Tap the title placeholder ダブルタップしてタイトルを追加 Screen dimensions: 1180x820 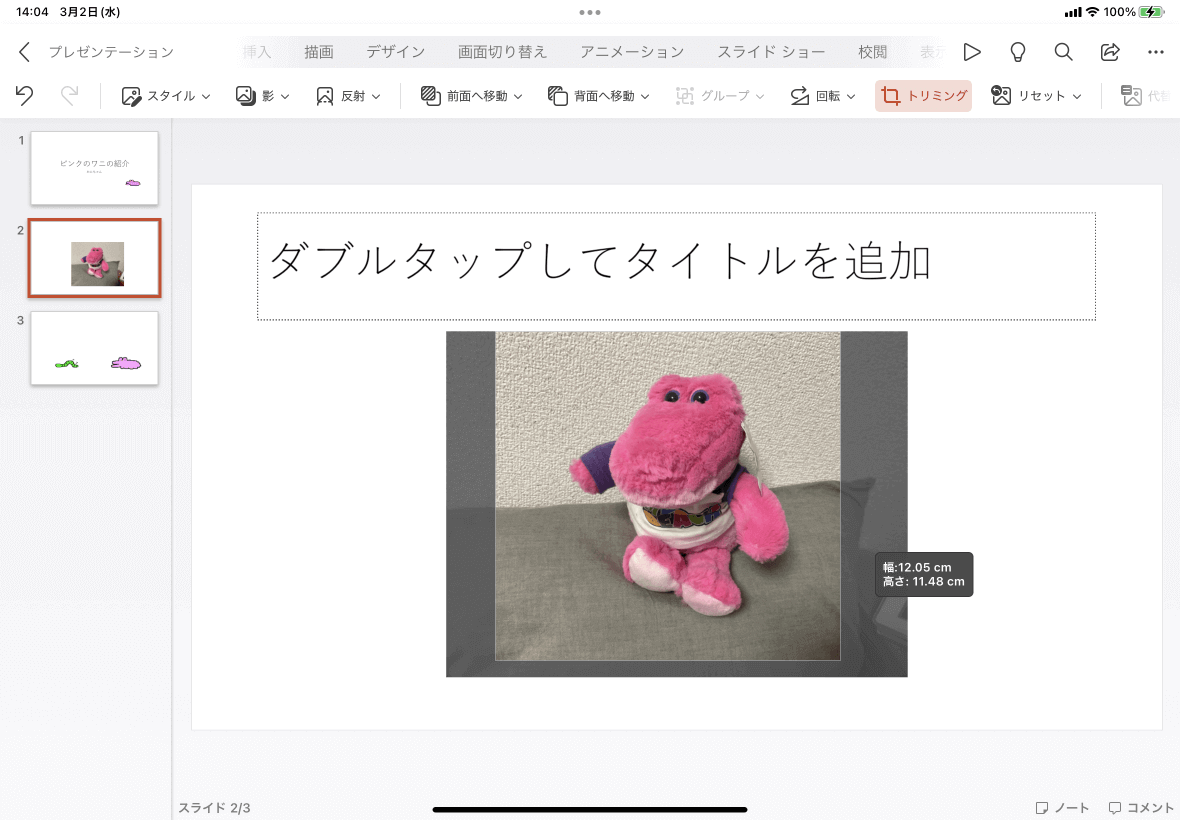676,266
